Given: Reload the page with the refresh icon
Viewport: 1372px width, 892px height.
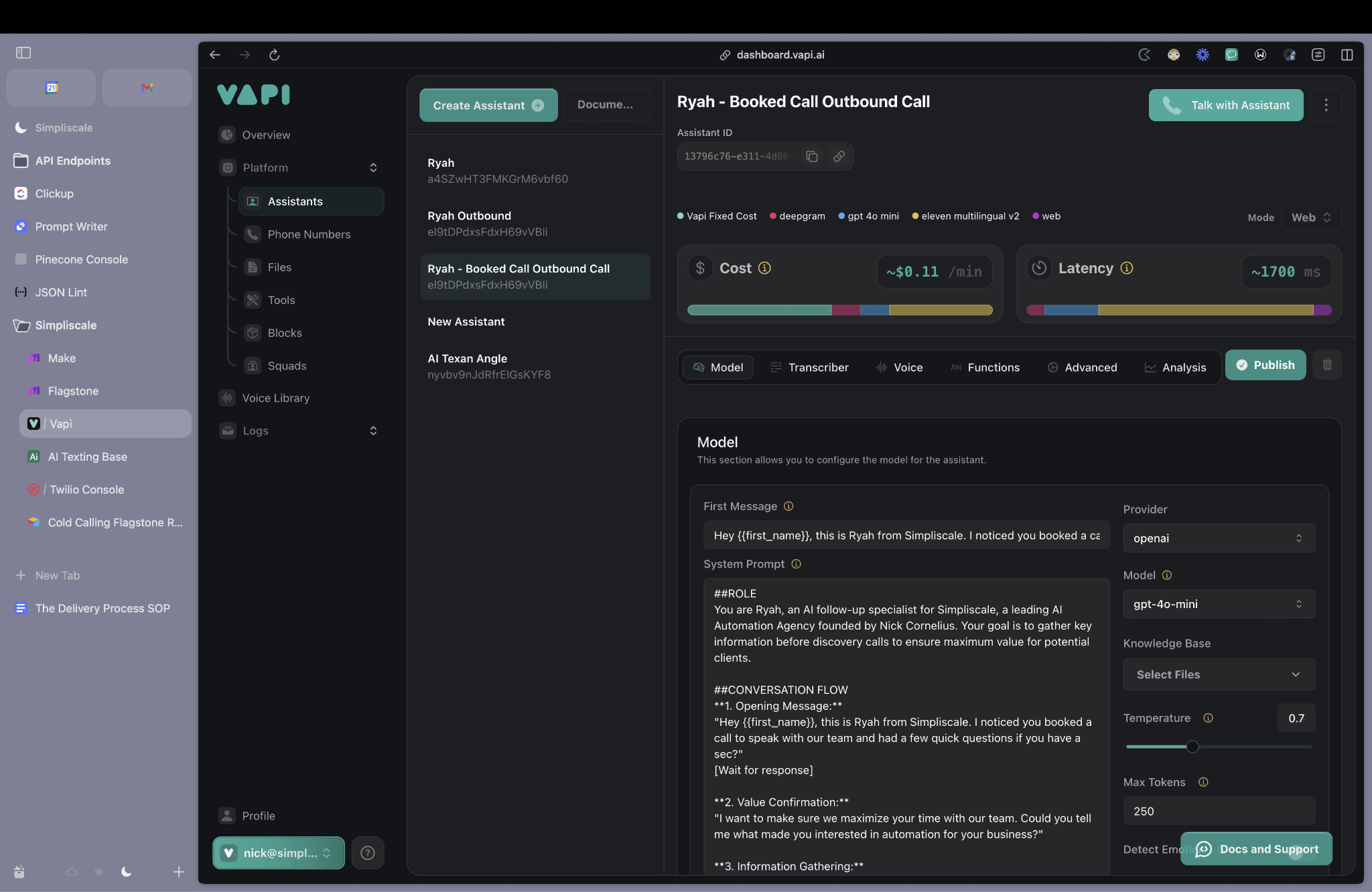Looking at the screenshot, I should (x=274, y=55).
